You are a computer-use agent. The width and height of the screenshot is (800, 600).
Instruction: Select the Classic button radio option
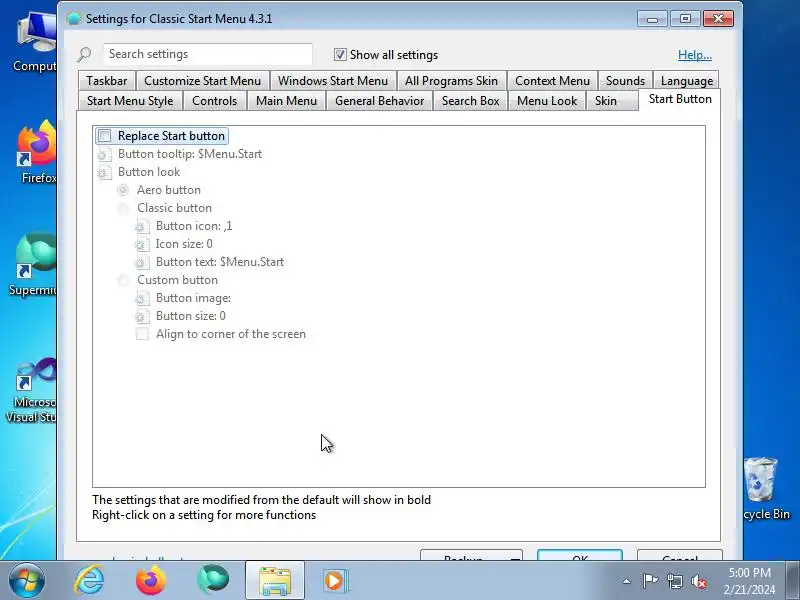(123, 208)
